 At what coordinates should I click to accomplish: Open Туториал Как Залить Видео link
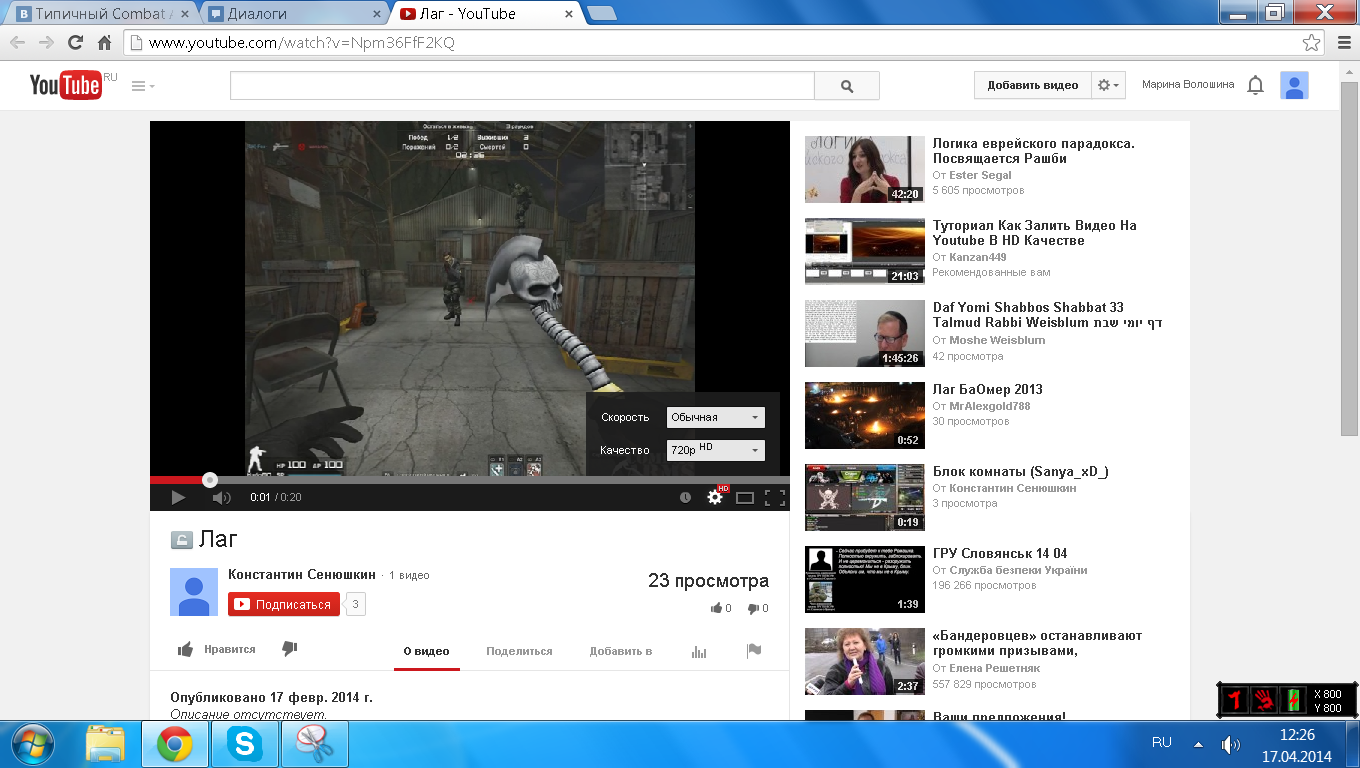pos(1034,233)
